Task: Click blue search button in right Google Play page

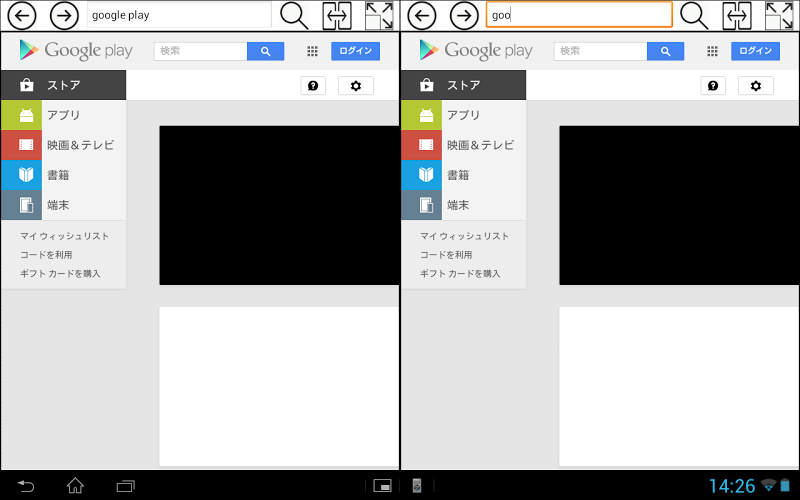Action: point(665,51)
